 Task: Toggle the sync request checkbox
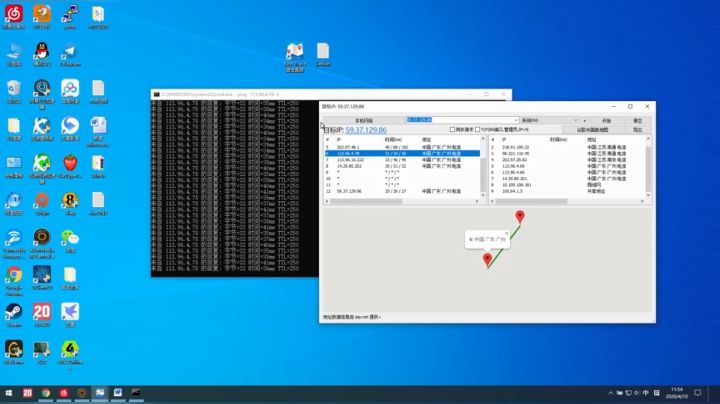(452, 129)
